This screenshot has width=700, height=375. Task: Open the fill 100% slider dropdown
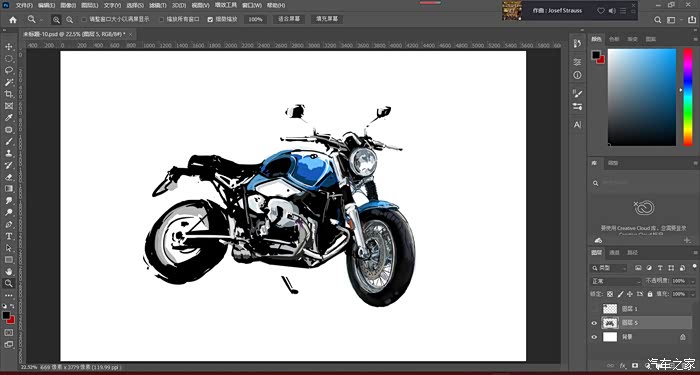coord(692,294)
